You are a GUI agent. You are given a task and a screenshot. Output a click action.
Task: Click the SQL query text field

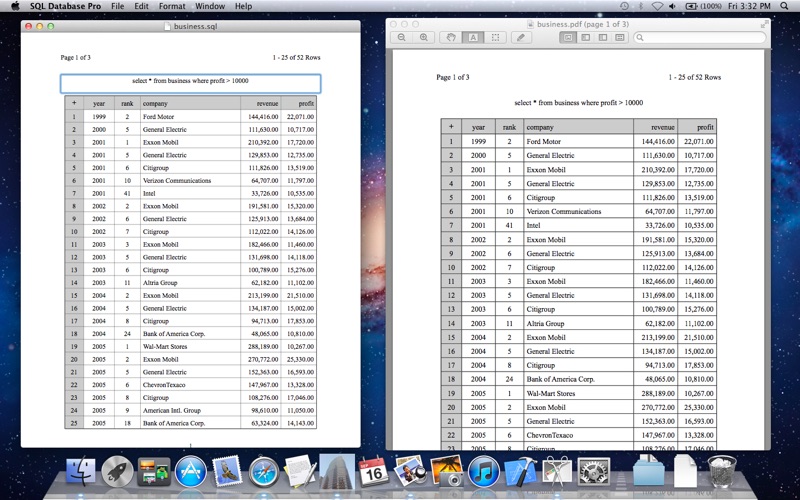point(190,84)
